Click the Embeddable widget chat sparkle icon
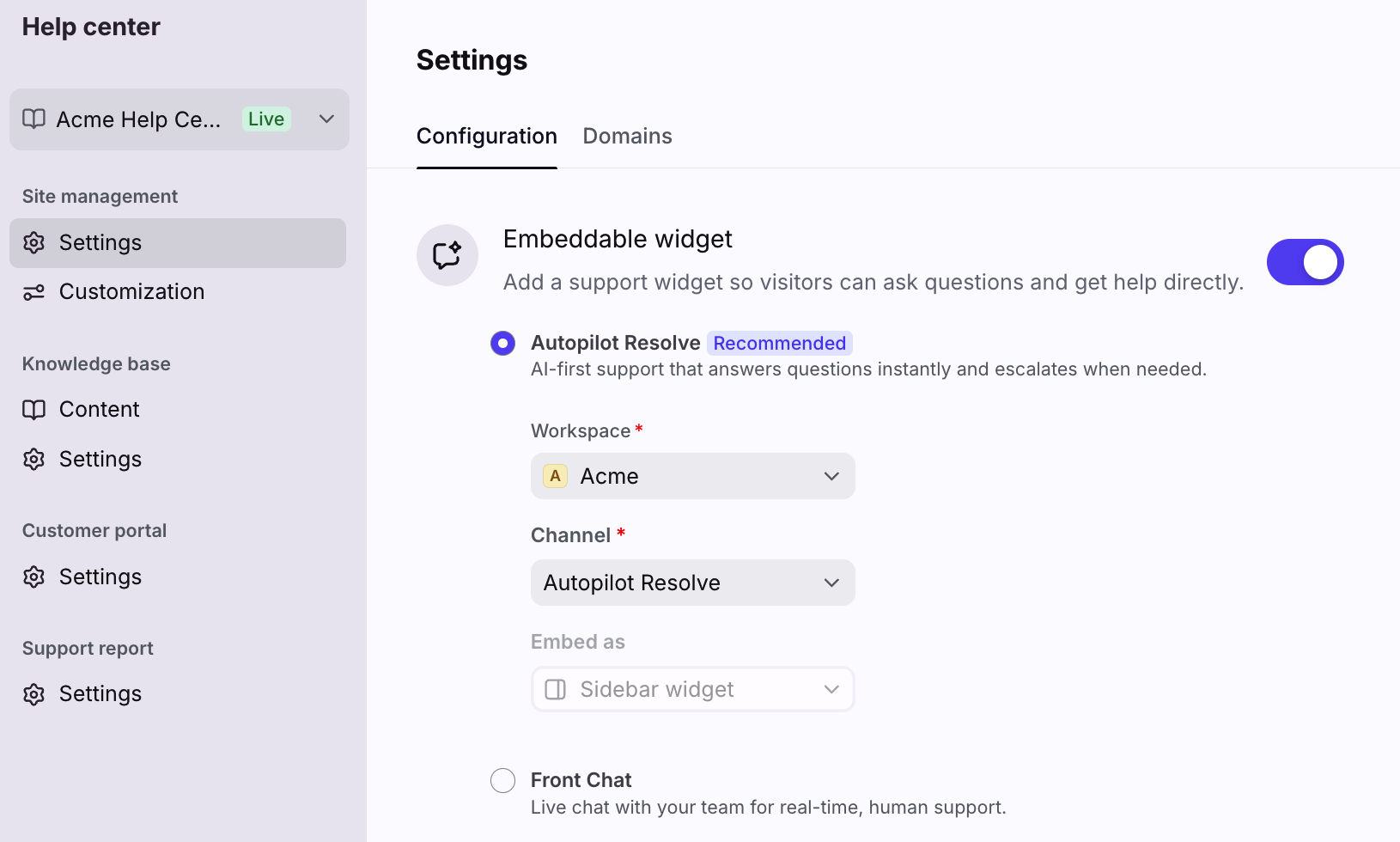This screenshot has height=842, width=1400. [x=447, y=255]
